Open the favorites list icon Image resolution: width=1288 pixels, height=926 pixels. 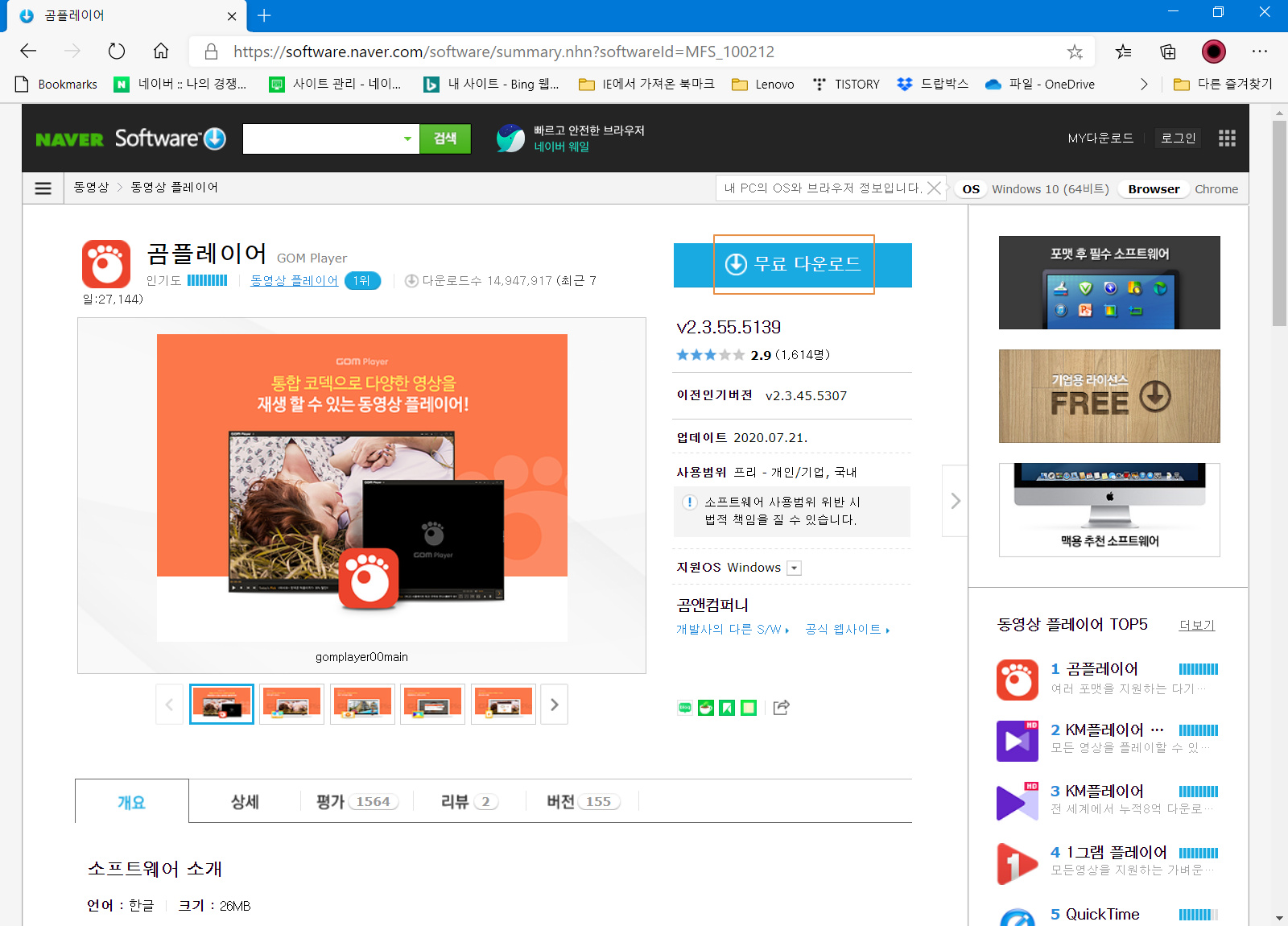point(1124,52)
